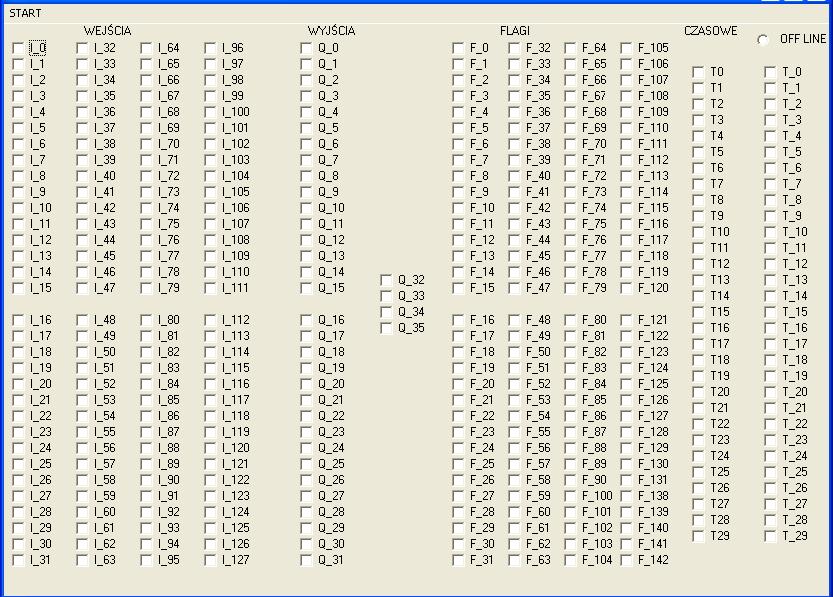This screenshot has height=597, width=833.
Task: Enable timer T10 checkbox
Action: click(698, 232)
